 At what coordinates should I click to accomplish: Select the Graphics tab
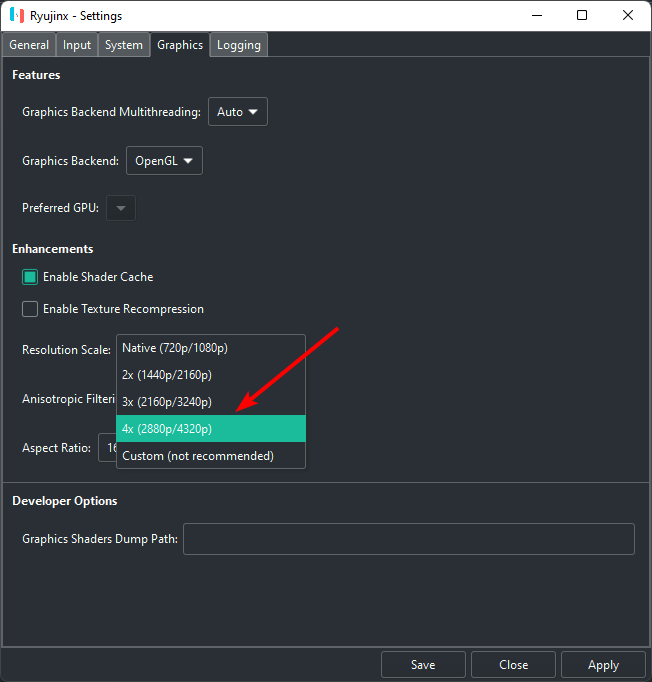coord(180,45)
